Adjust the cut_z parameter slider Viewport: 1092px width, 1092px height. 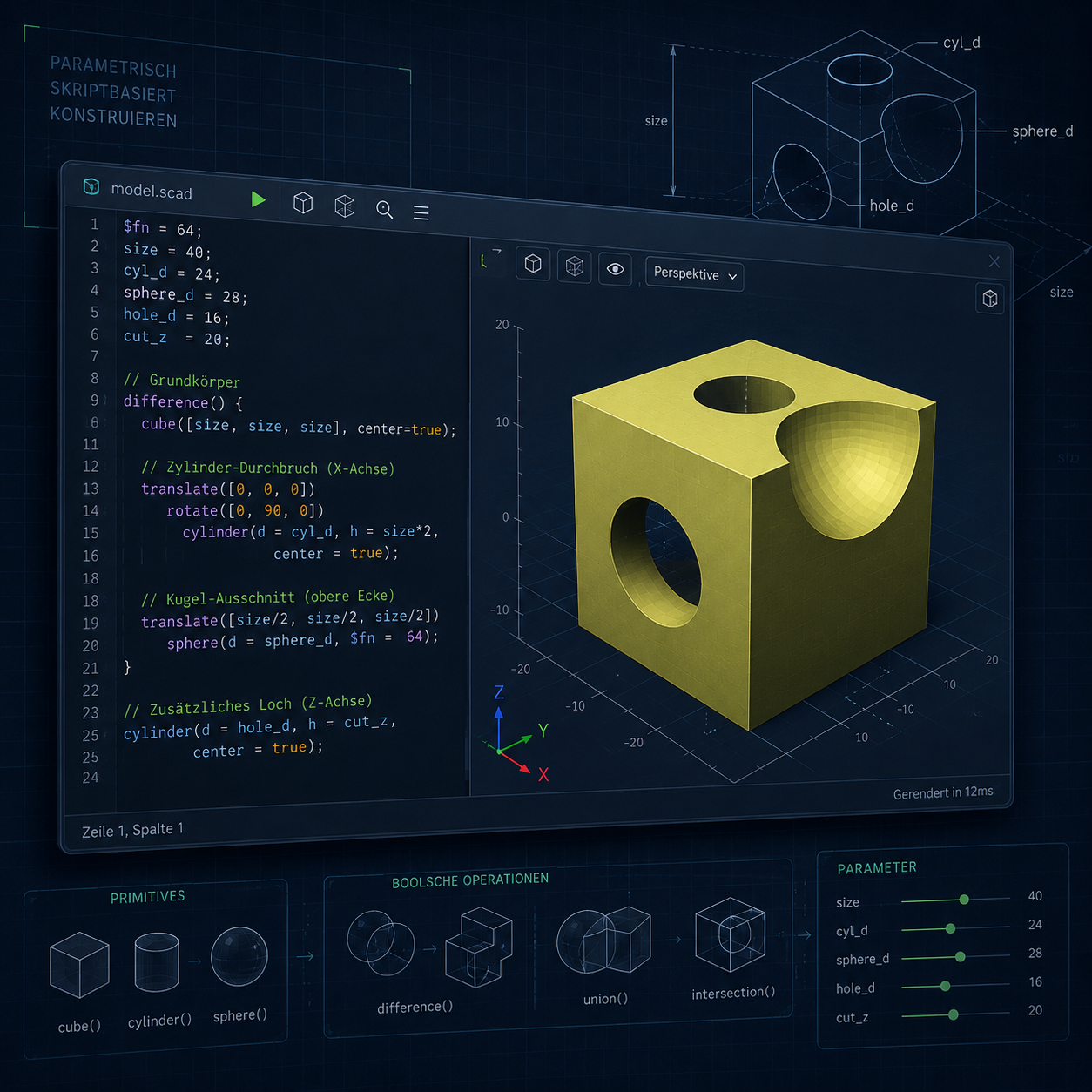point(955,1014)
